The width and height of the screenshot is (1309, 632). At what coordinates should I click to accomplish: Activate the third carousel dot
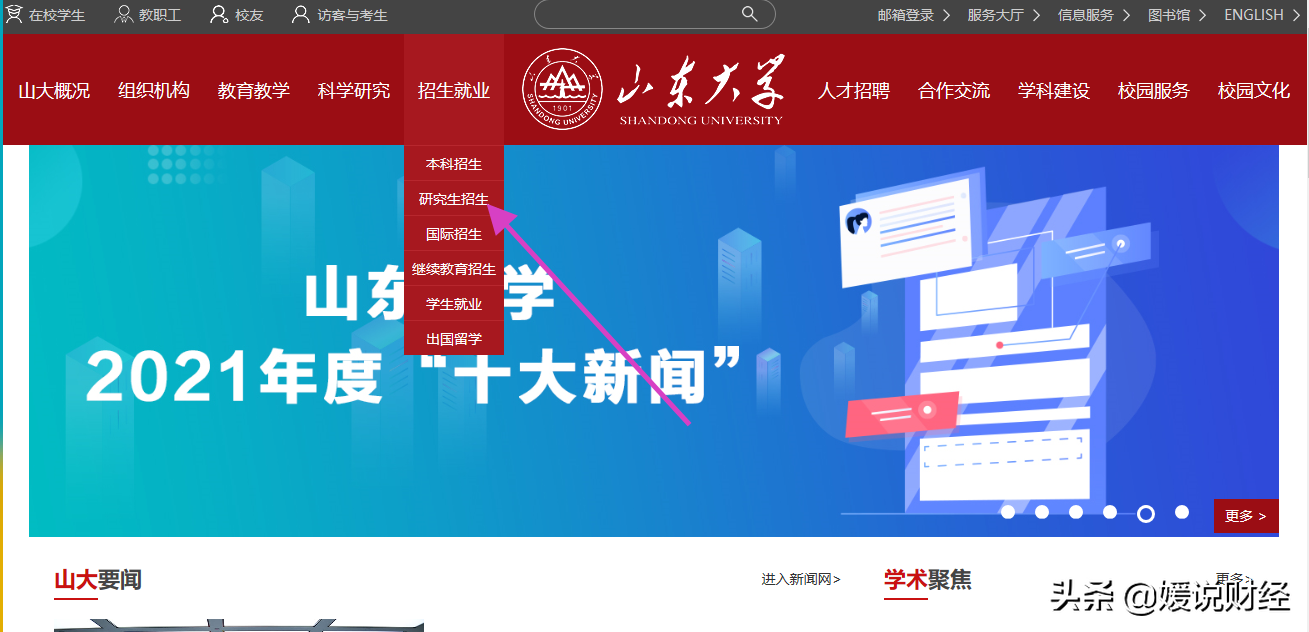click(1075, 513)
